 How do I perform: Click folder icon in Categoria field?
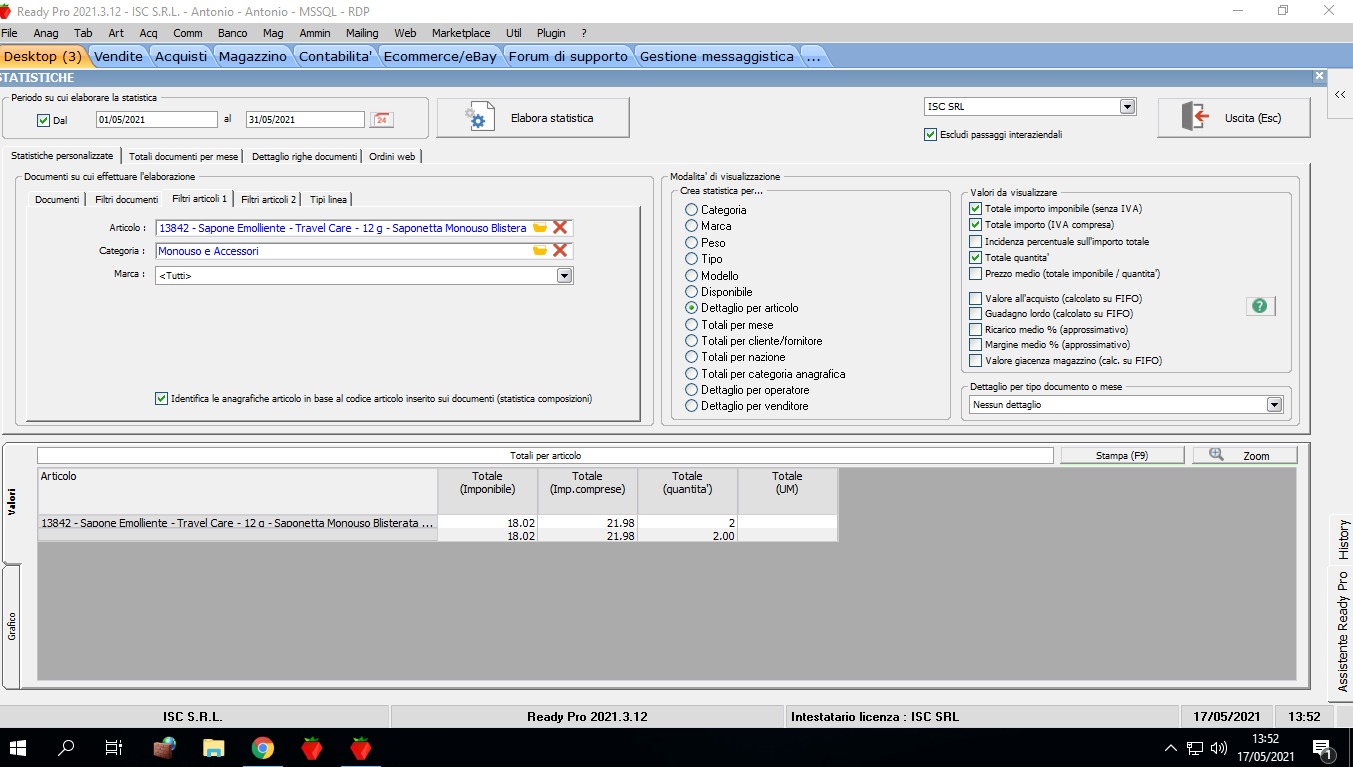540,251
